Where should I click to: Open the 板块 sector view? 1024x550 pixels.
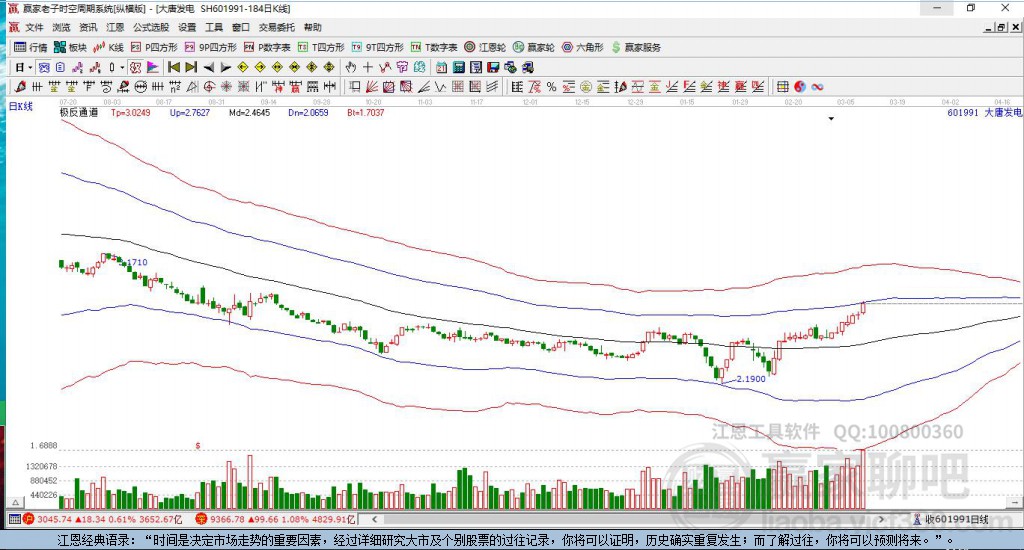click(71, 47)
